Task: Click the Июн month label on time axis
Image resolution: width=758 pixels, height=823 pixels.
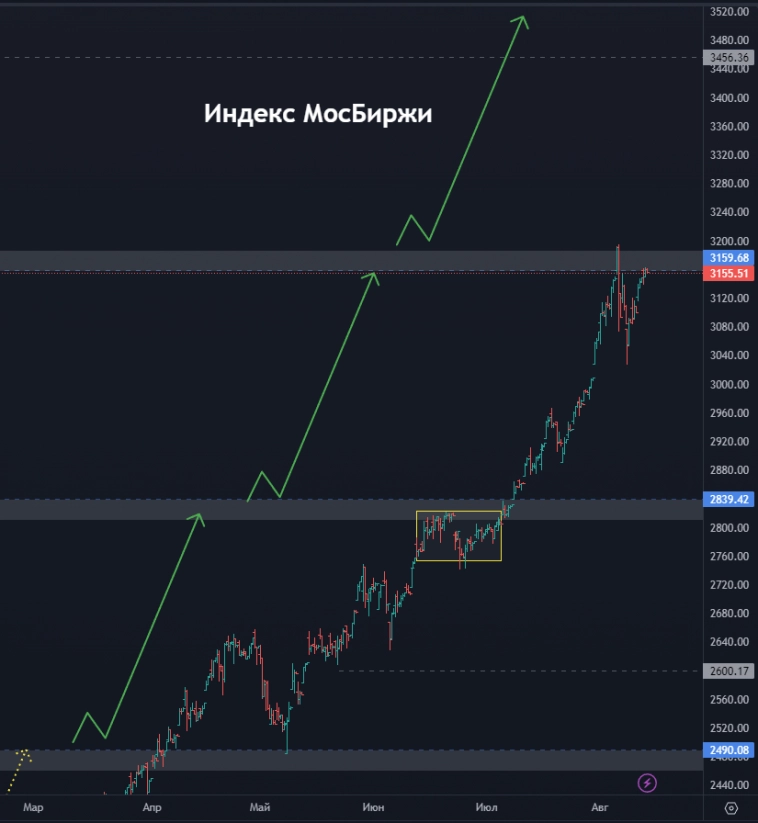Action: tap(373, 807)
